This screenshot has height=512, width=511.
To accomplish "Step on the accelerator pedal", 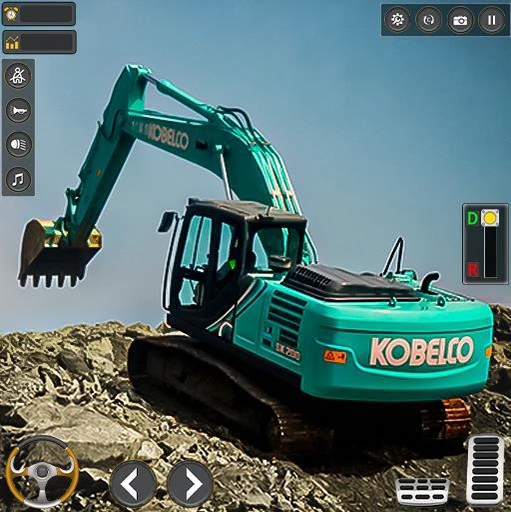I will (486, 469).
